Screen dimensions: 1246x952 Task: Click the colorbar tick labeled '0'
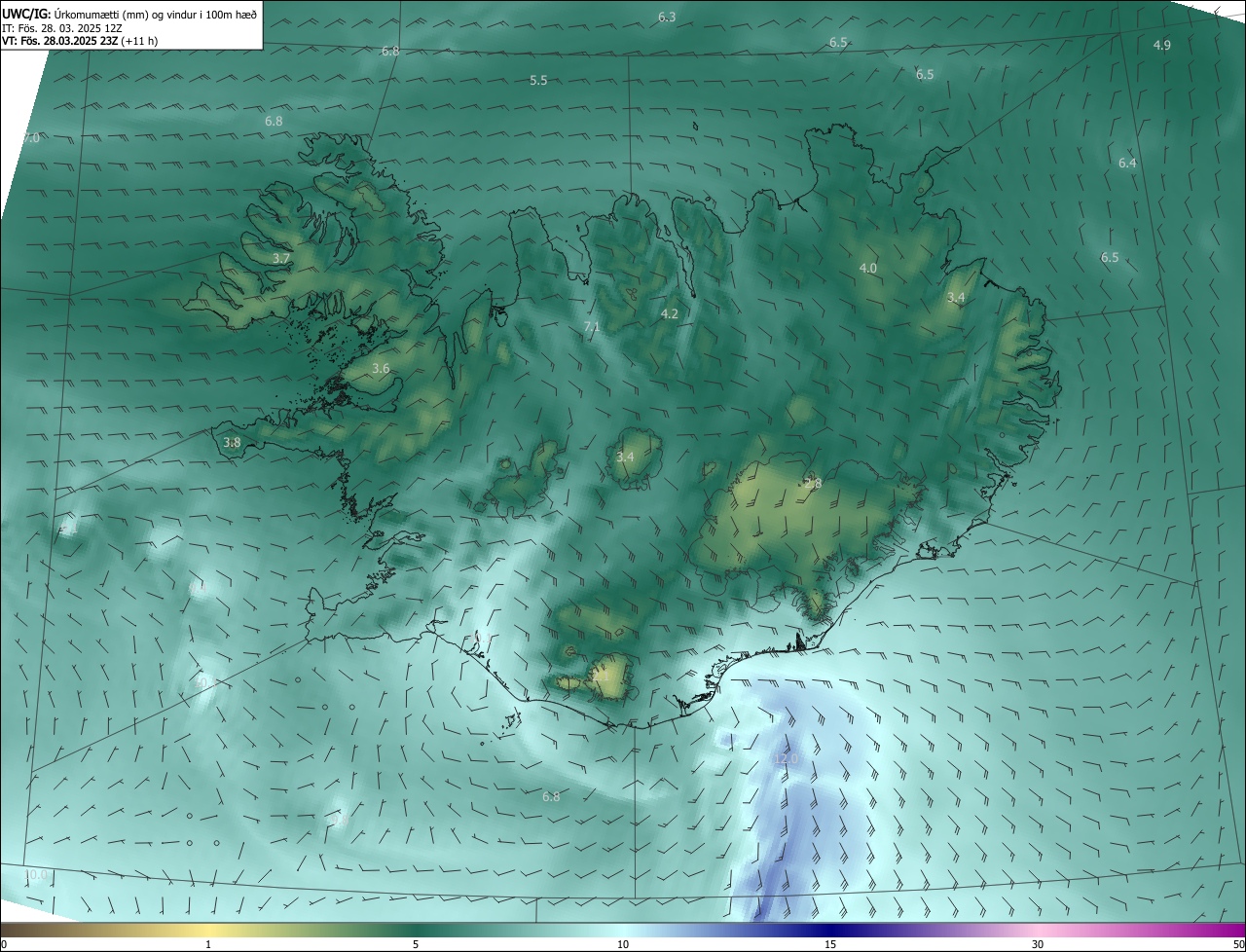(x=4, y=944)
